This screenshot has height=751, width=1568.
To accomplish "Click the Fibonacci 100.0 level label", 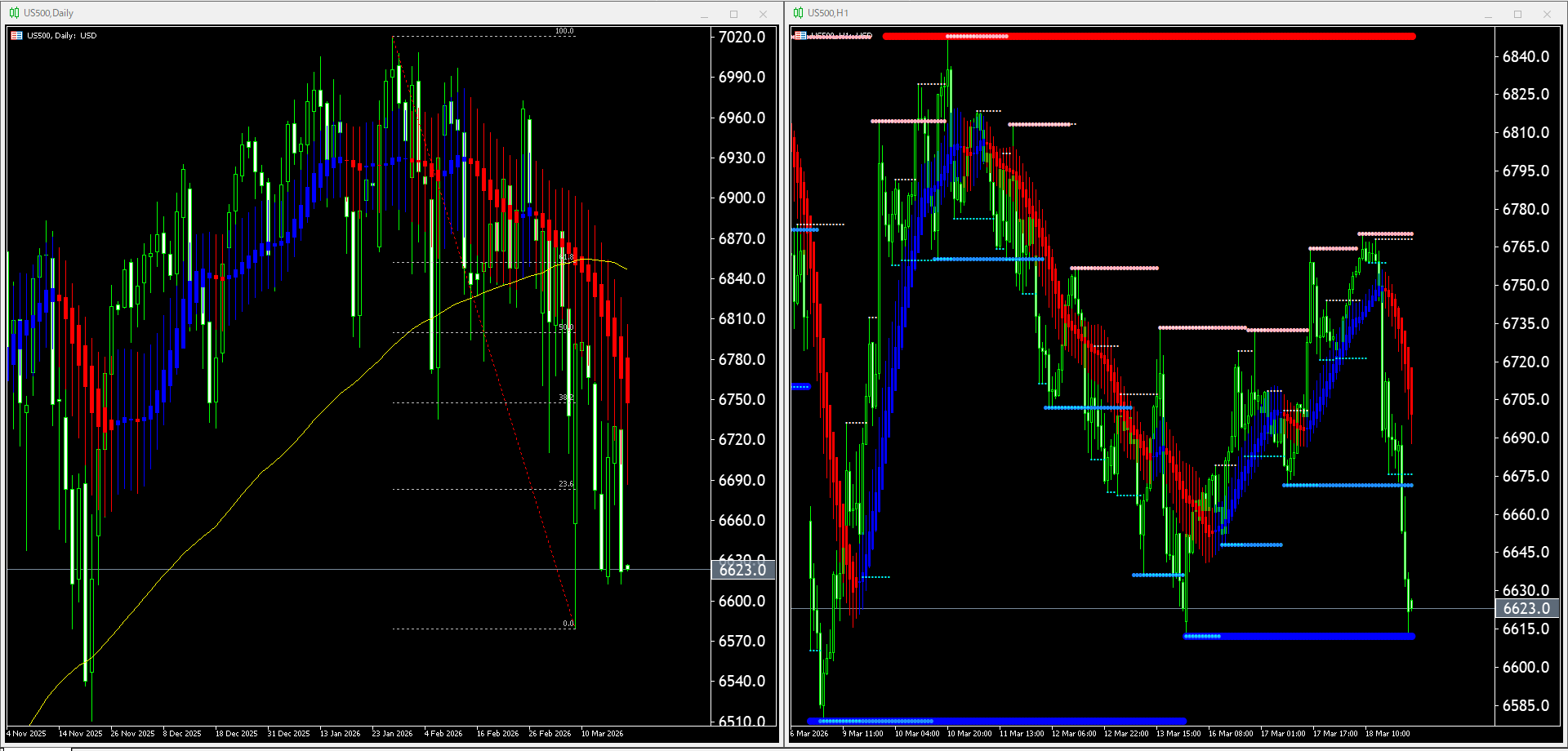I will pyautogui.click(x=564, y=31).
